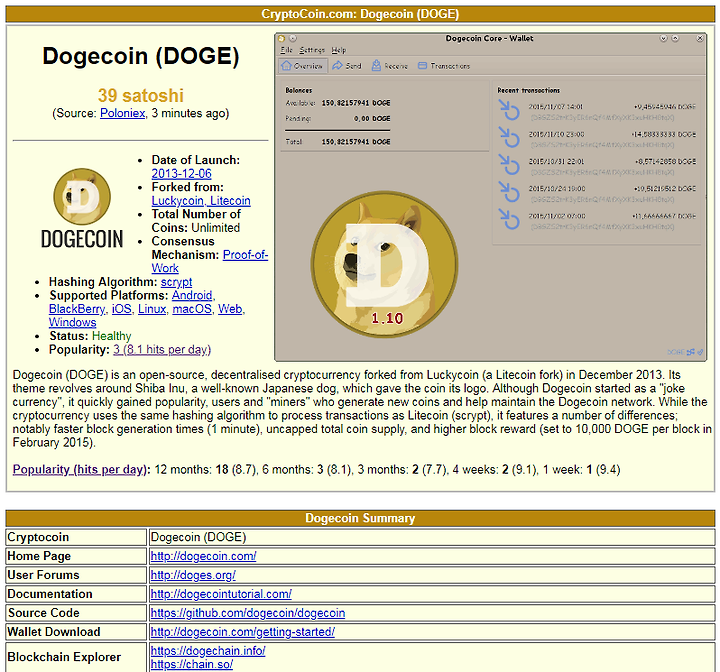Open the getting-started wallet download link
Image resolution: width=720 pixels, height=672 pixels.
pos(242,632)
